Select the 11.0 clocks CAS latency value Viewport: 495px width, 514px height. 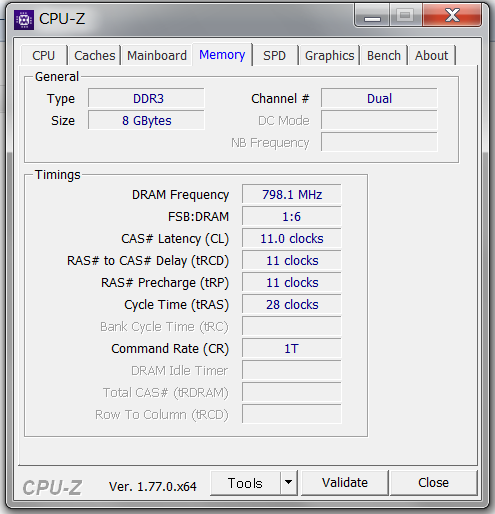point(292,239)
